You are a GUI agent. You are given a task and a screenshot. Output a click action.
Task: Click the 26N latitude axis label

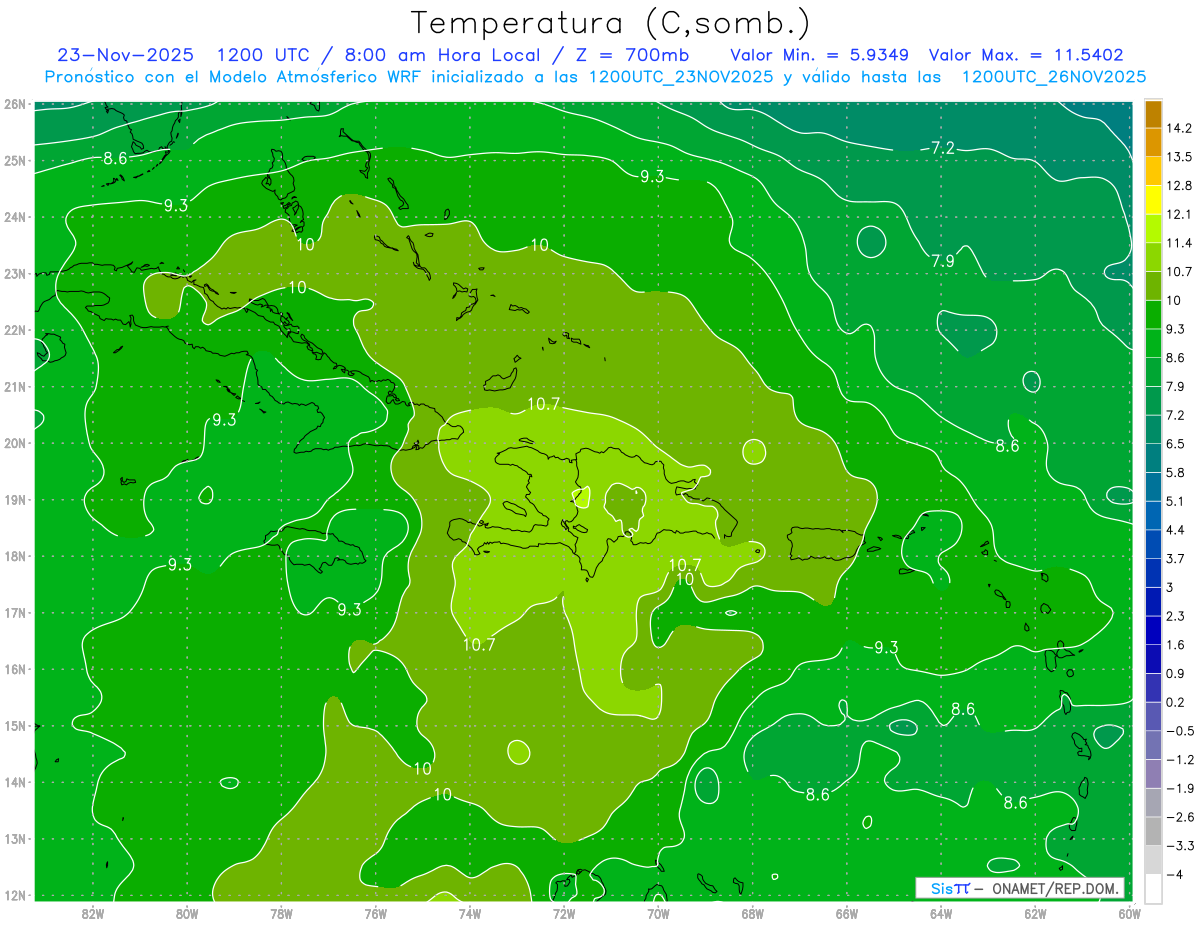[x=14, y=104]
